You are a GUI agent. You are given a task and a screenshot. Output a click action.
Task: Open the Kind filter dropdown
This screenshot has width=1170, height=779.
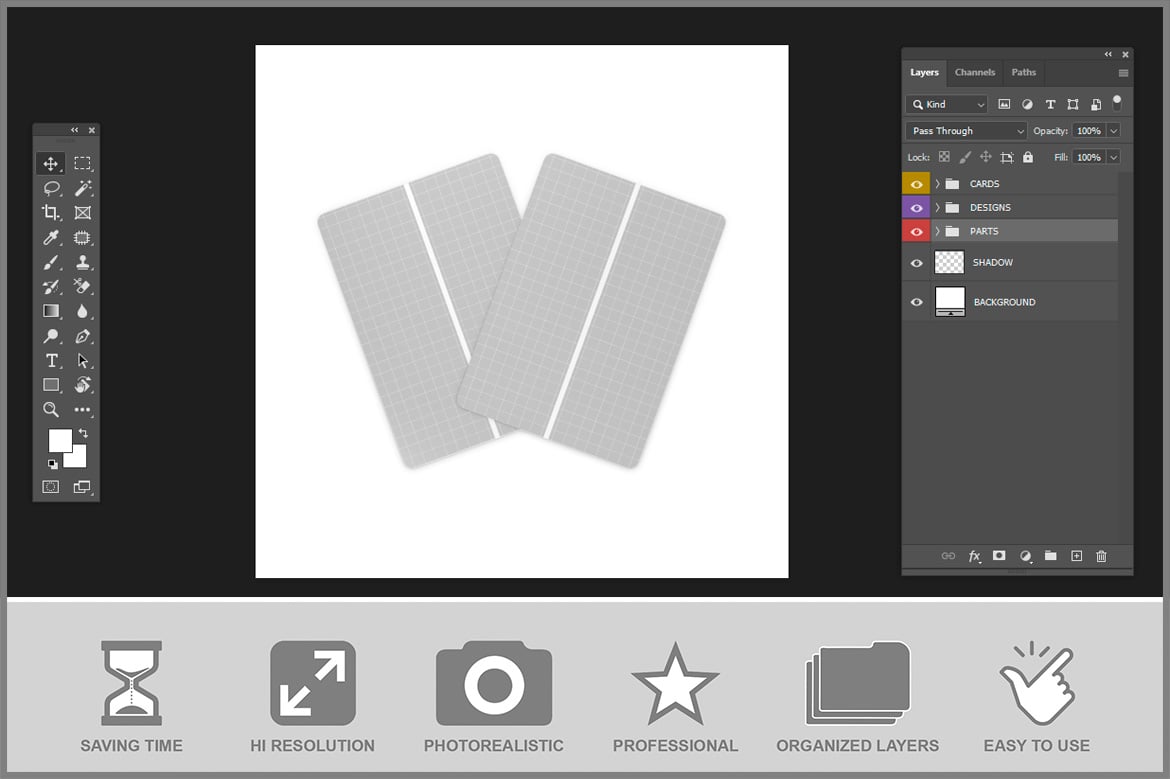[x=948, y=104]
